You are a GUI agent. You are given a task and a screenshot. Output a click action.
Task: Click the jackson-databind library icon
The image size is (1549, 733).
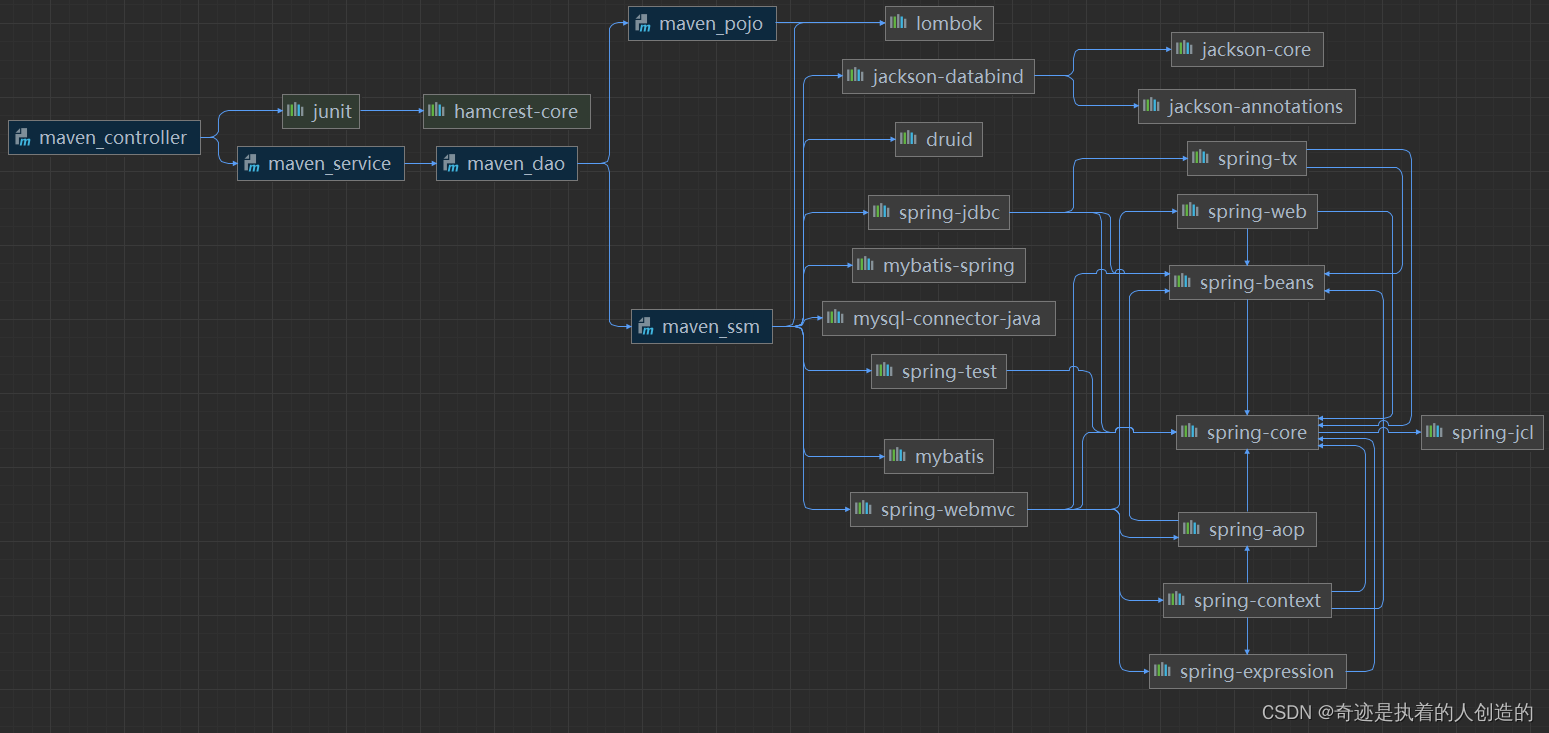pos(855,75)
